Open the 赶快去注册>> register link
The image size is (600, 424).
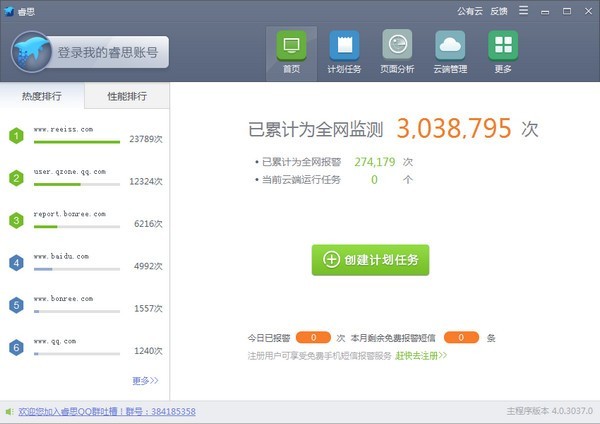pos(421,356)
